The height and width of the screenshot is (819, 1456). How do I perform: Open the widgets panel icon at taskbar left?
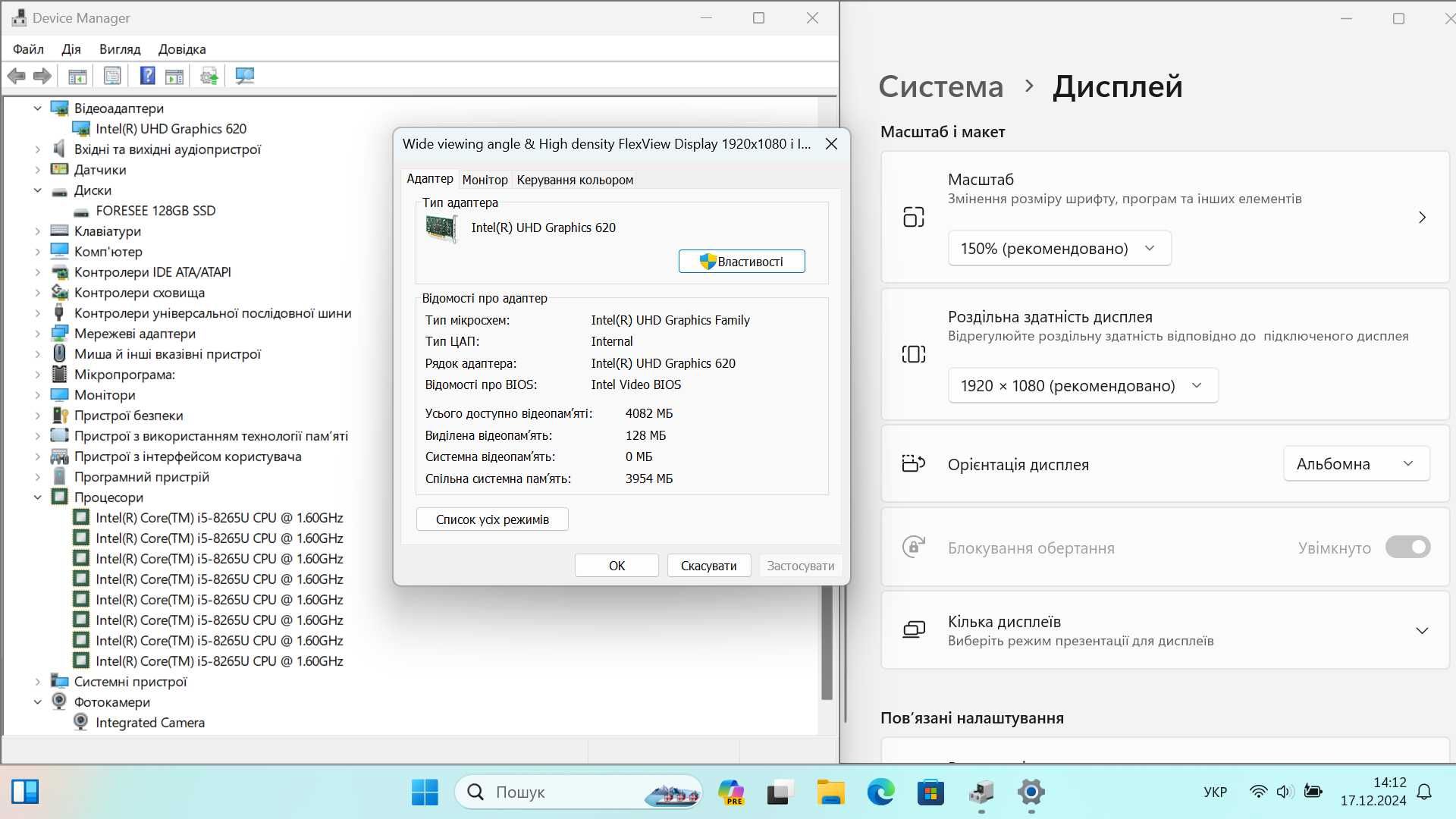point(25,792)
